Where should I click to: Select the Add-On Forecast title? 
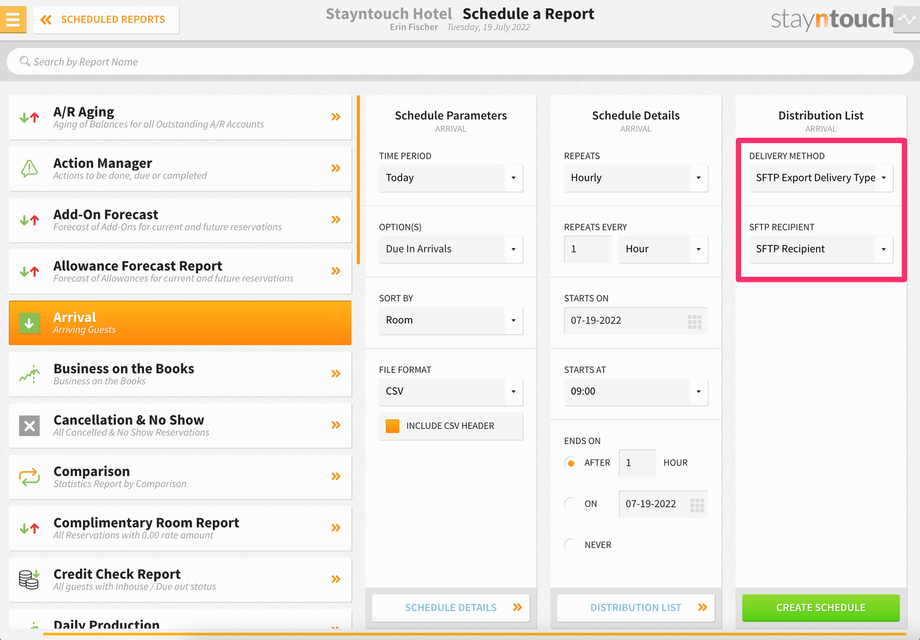106,215
